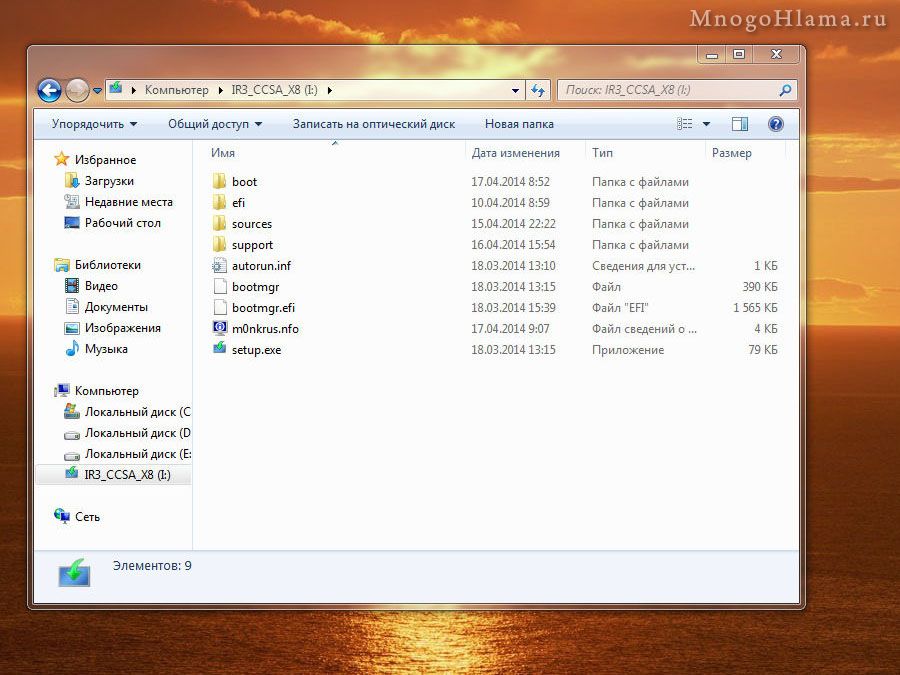The image size is (900, 675).
Task: Click the Back navigation arrow button
Action: pyautogui.click(x=49, y=90)
